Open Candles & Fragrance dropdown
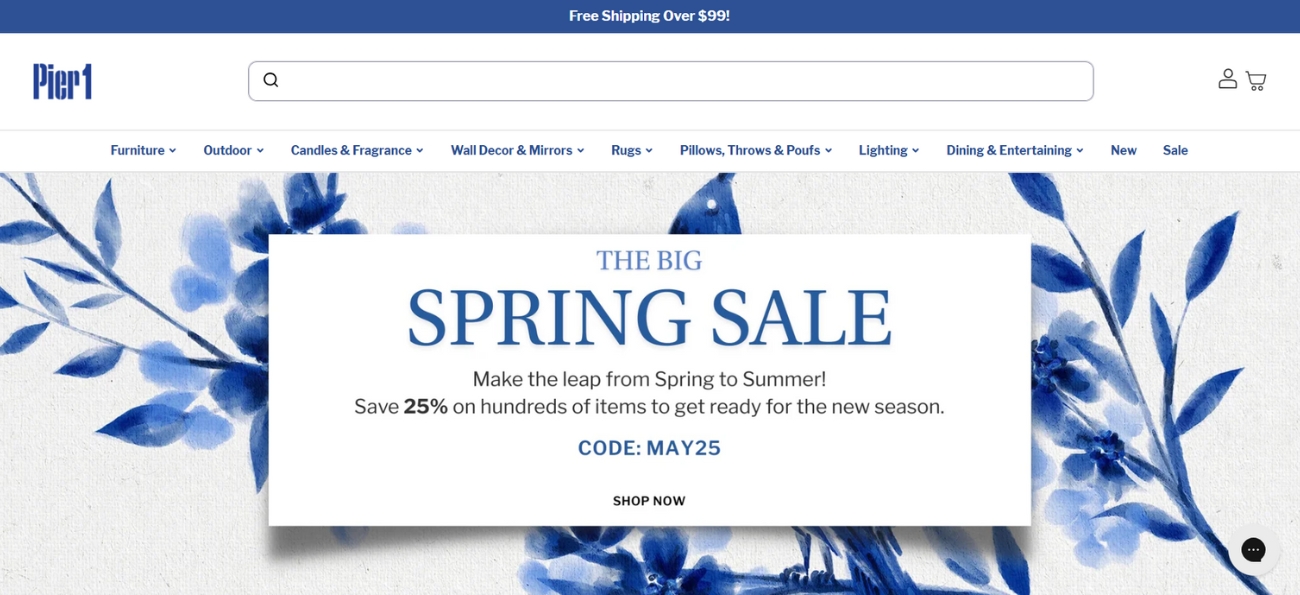The height and width of the screenshot is (595, 1300). tap(357, 150)
